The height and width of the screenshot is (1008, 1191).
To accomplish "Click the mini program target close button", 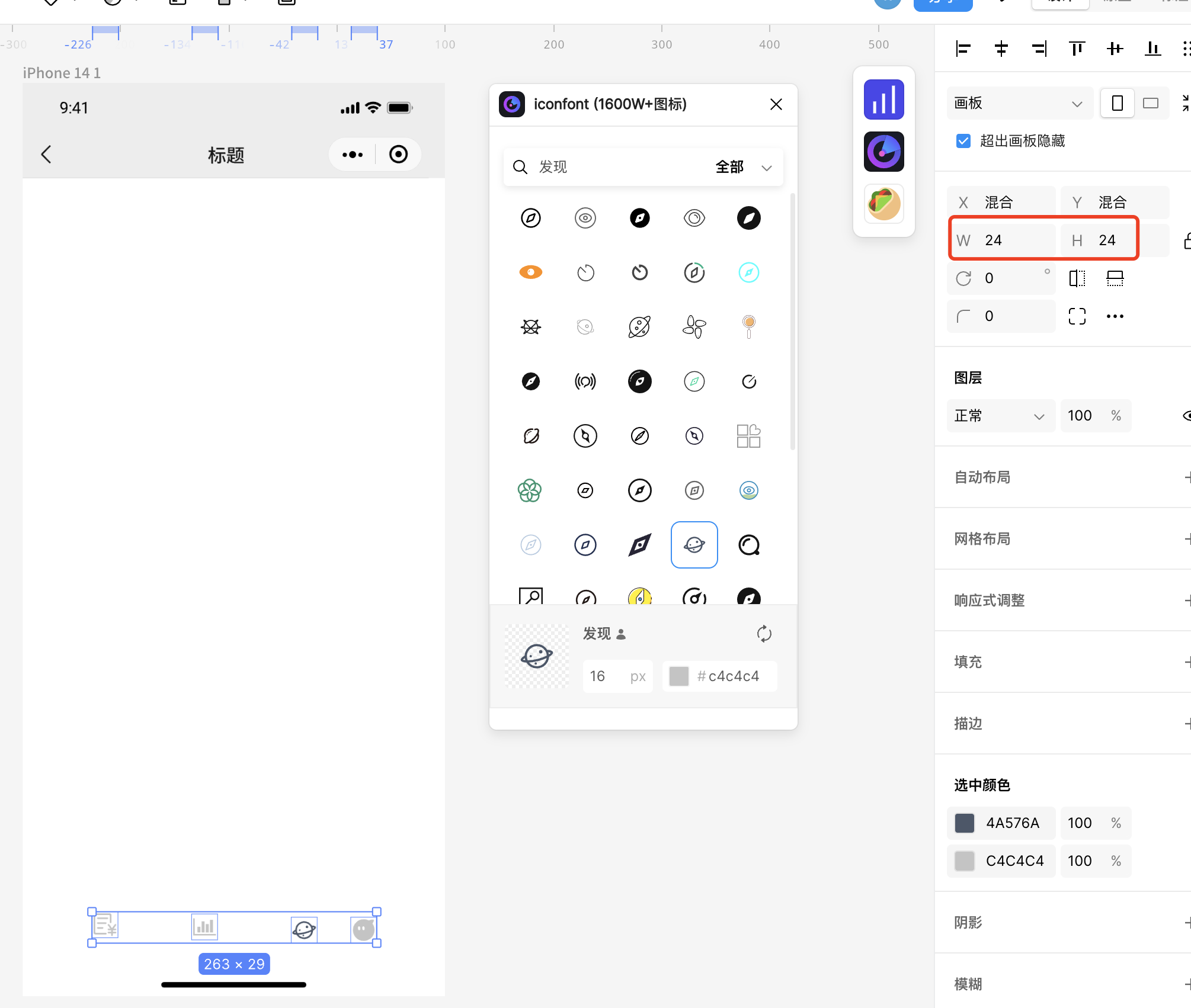I will [399, 155].
